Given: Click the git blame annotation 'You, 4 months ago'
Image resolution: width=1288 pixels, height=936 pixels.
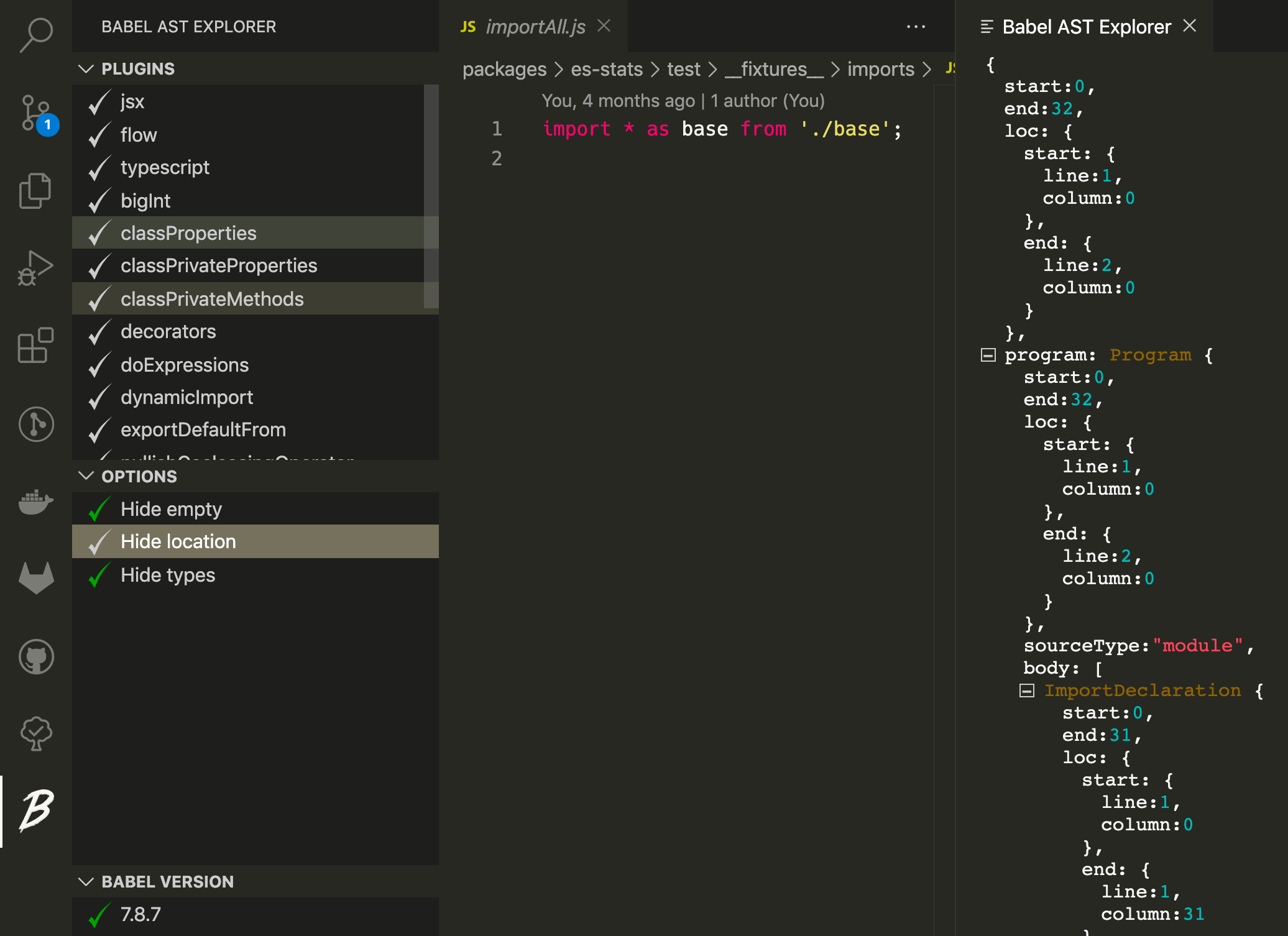Looking at the screenshot, I should [x=683, y=101].
